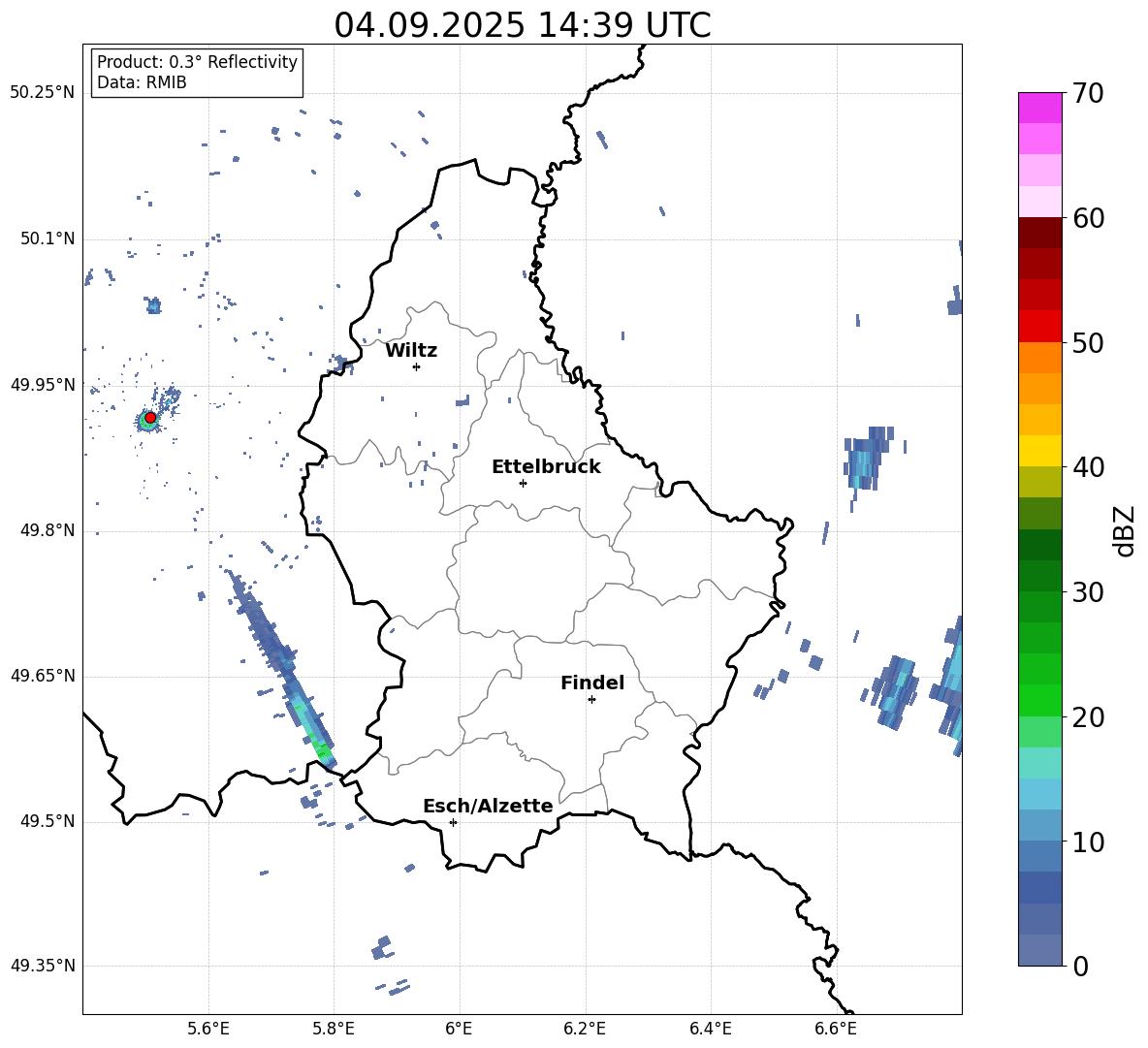Image resolution: width=1148 pixels, height=1048 pixels.
Task: Click the 49.8°N latitude label
Action: [48, 530]
